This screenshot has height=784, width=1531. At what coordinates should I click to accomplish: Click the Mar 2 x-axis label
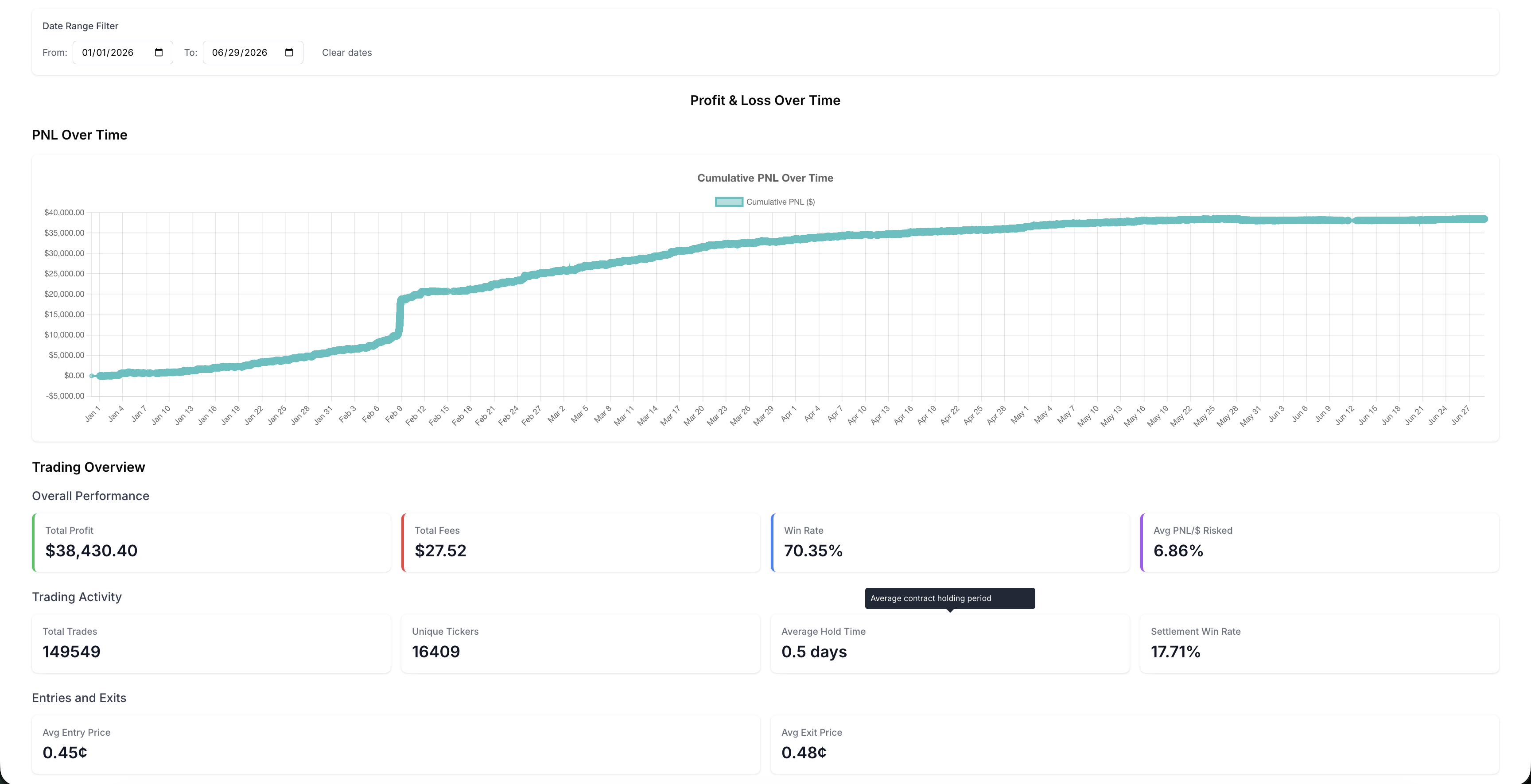click(556, 414)
